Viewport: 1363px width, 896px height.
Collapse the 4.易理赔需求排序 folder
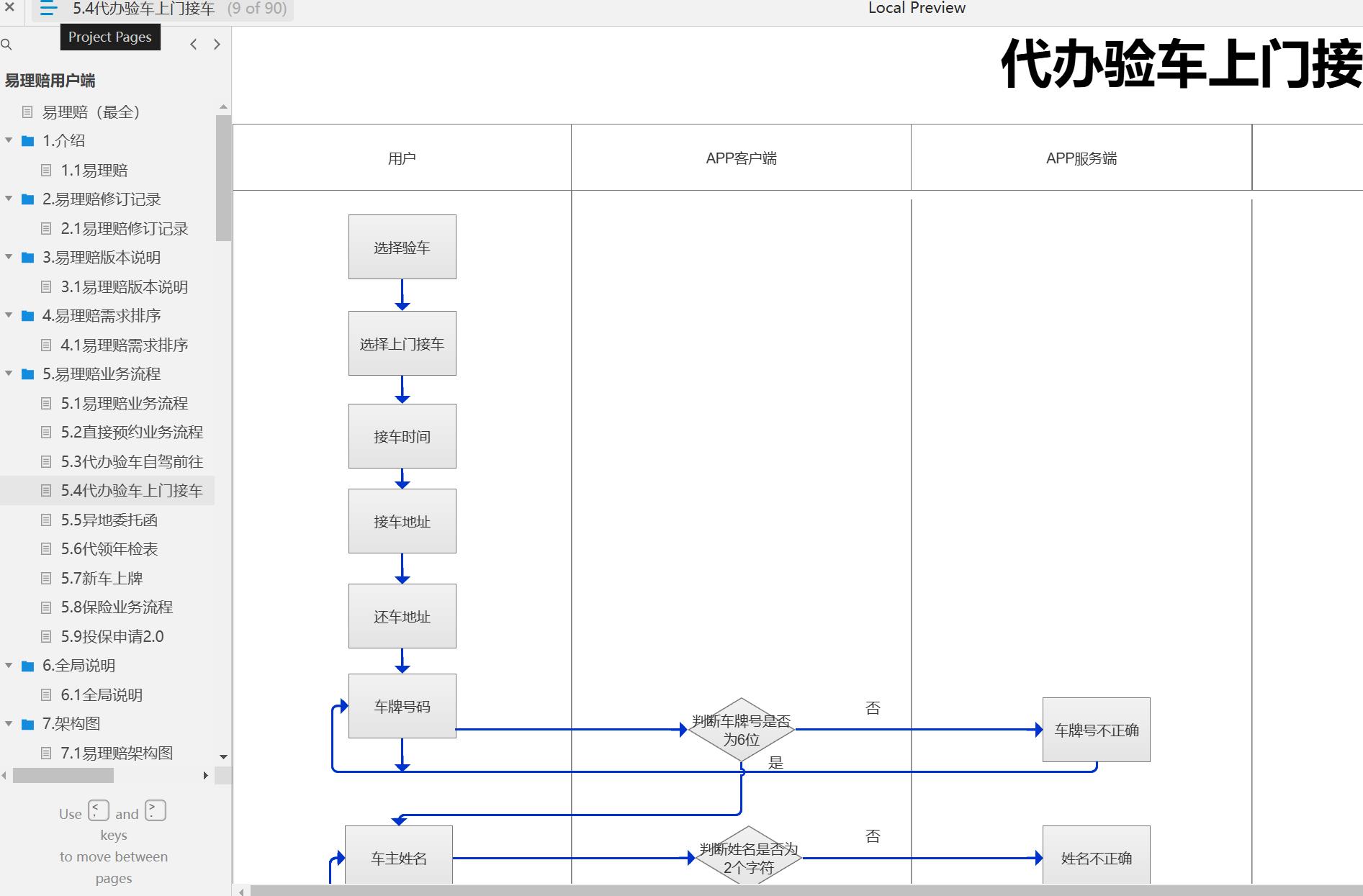click(9, 316)
